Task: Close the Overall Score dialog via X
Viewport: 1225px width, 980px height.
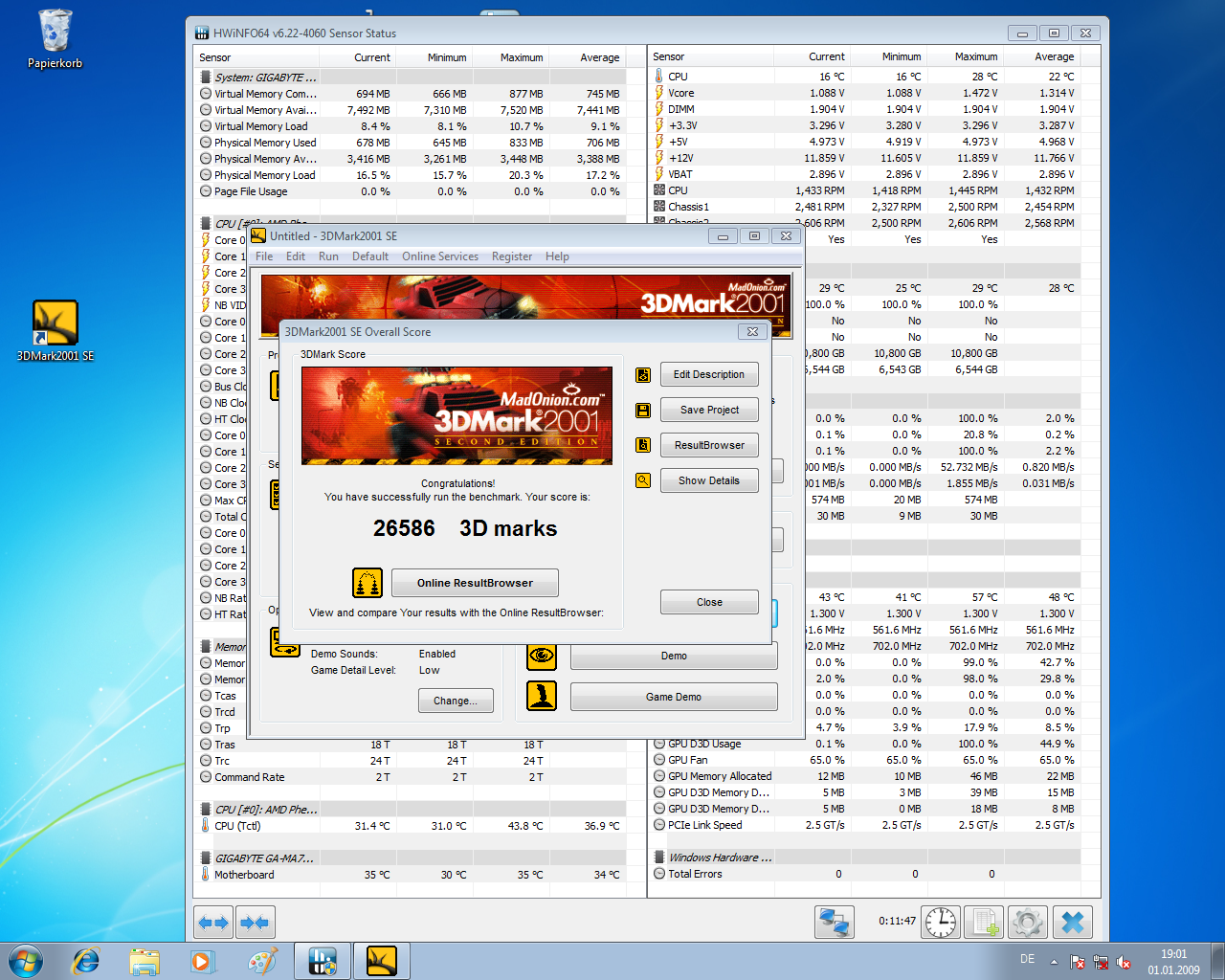Action: click(752, 332)
